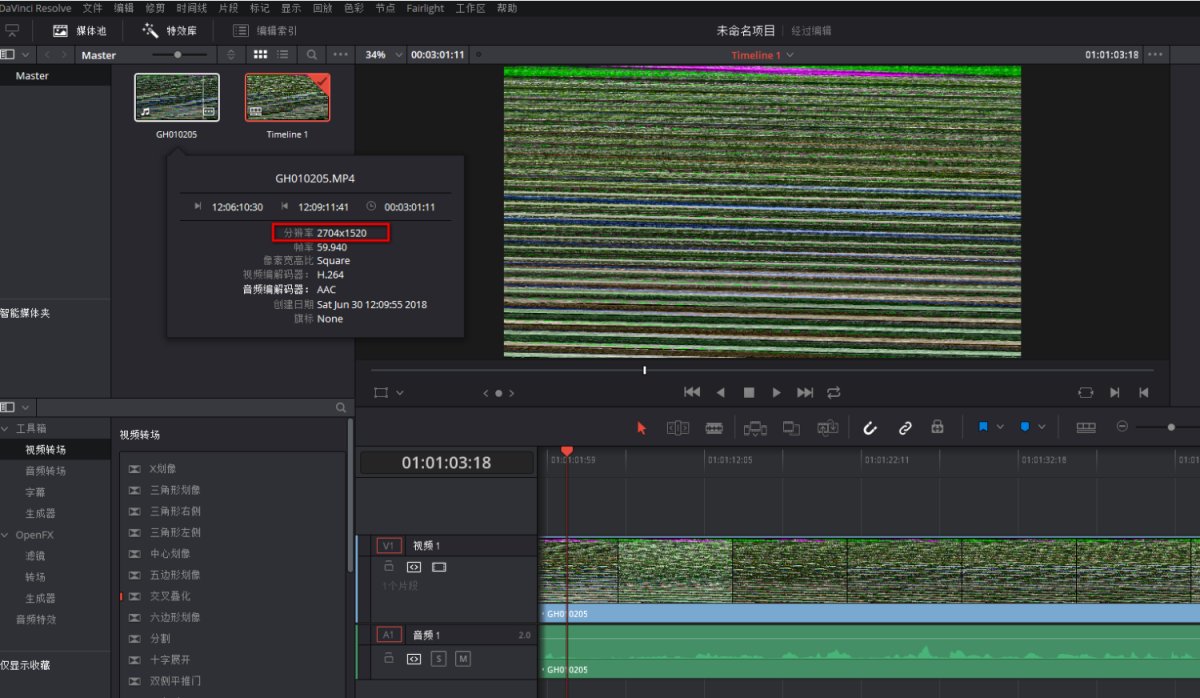Add a blue flag to clip

tap(983, 427)
